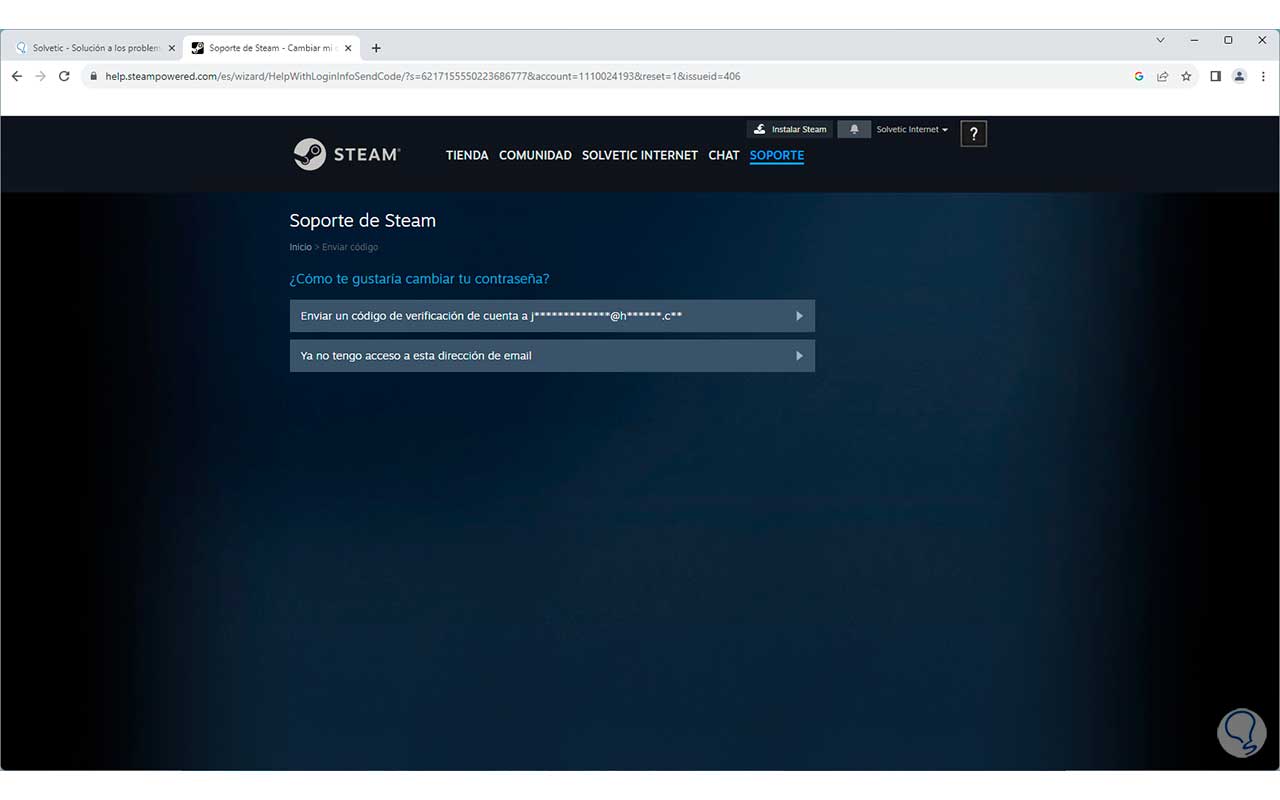Go forward to the next page
Screen dimensions: 1280x800
coord(41,76)
